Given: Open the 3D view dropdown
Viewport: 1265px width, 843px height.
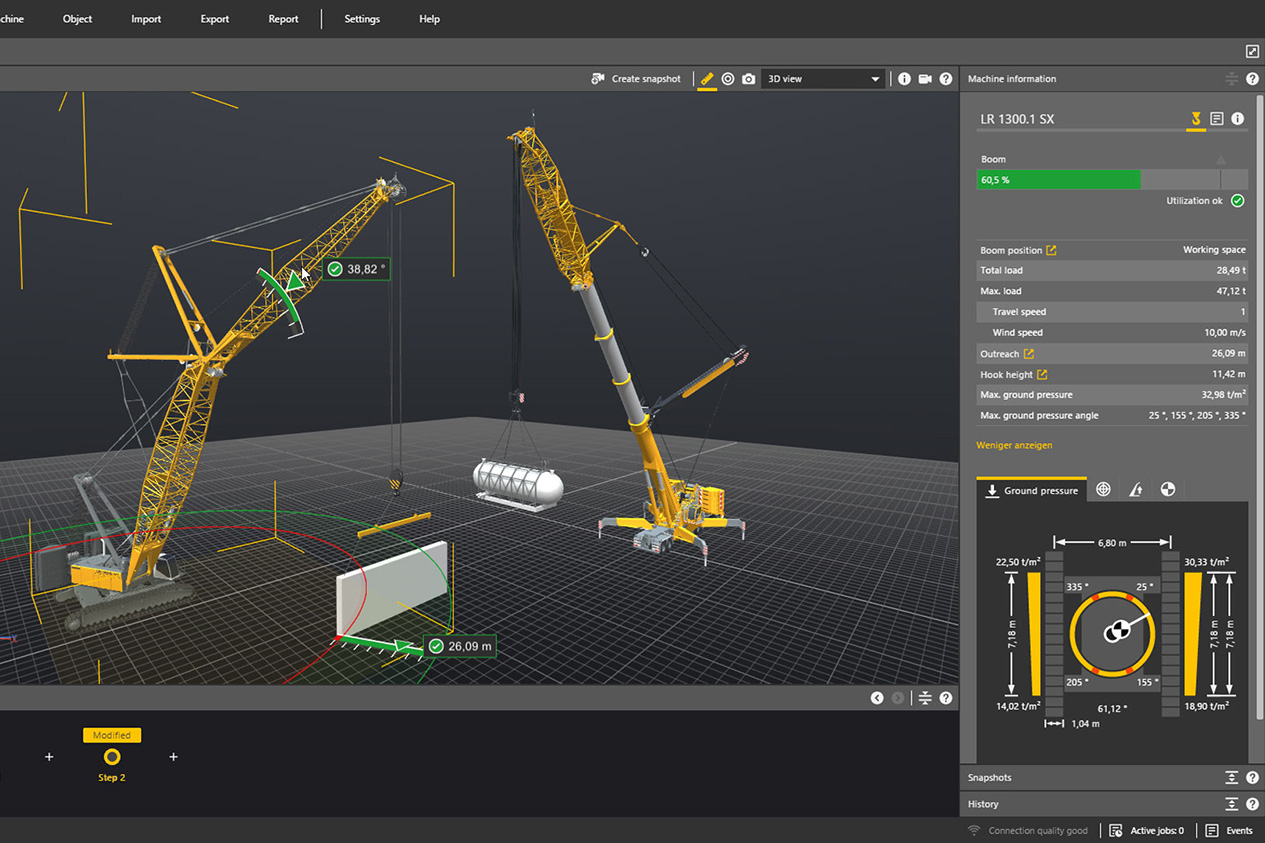Looking at the screenshot, I should coord(822,79).
